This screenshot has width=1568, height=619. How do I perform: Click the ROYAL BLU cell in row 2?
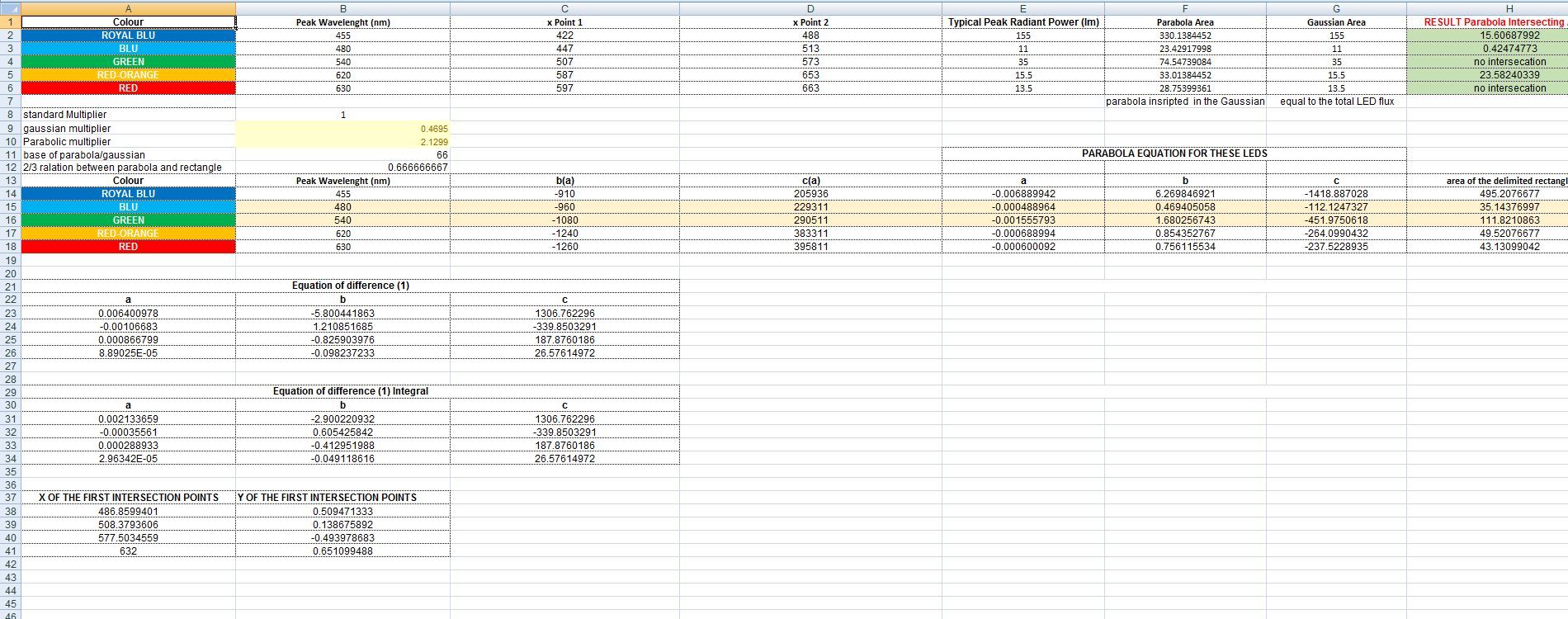pos(128,35)
